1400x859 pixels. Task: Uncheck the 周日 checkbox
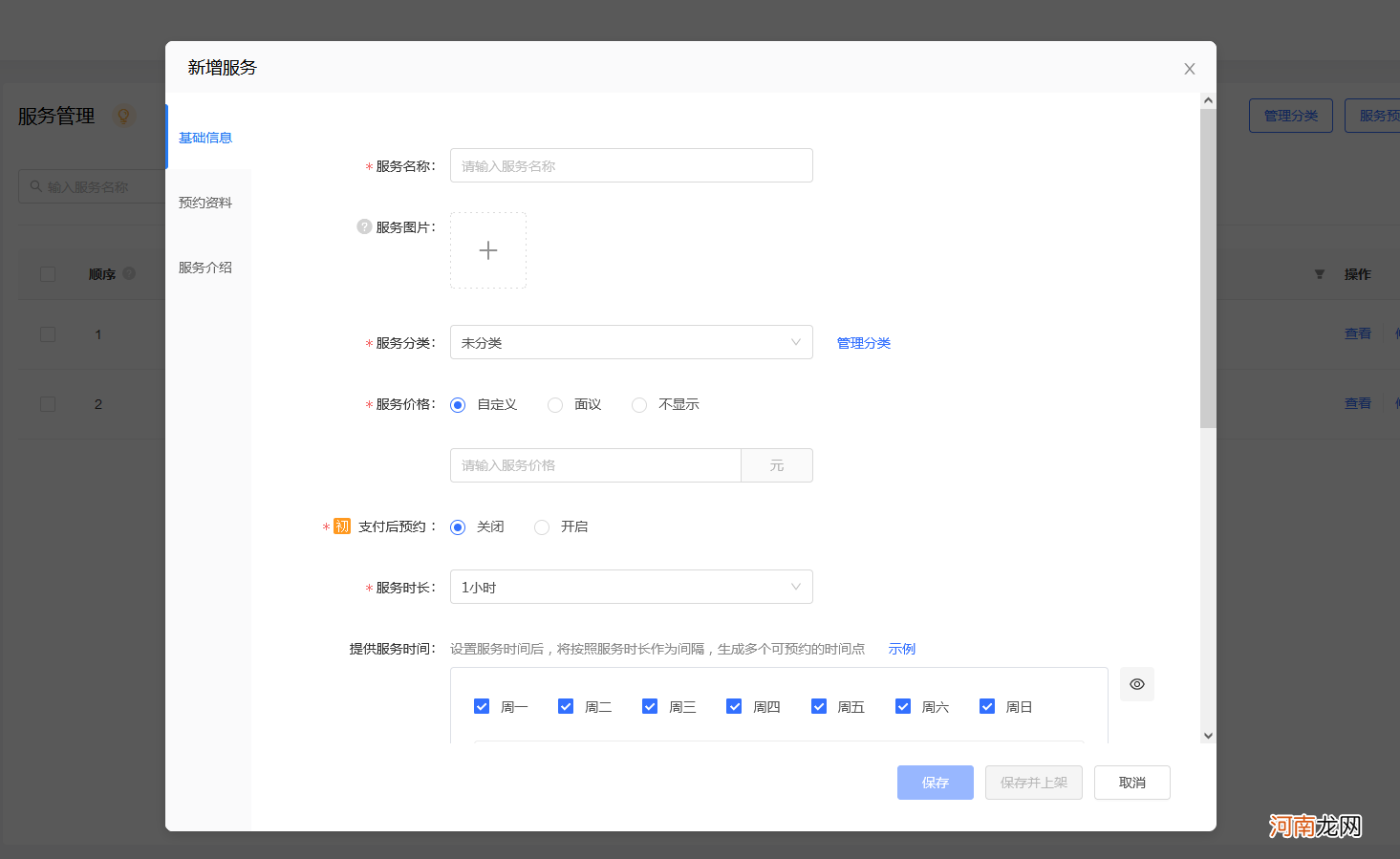987,706
